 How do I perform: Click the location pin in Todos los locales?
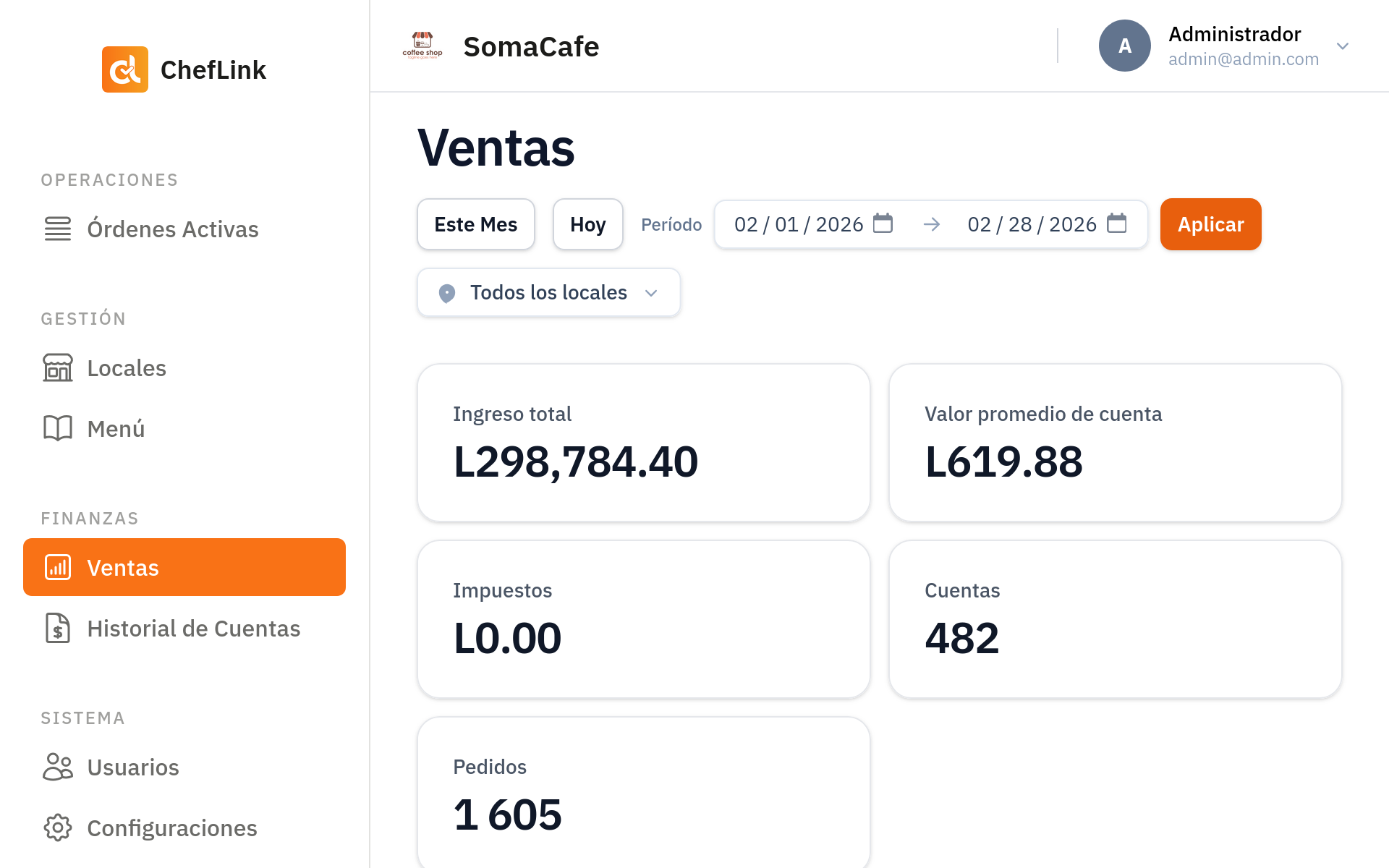click(x=446, y=292)
